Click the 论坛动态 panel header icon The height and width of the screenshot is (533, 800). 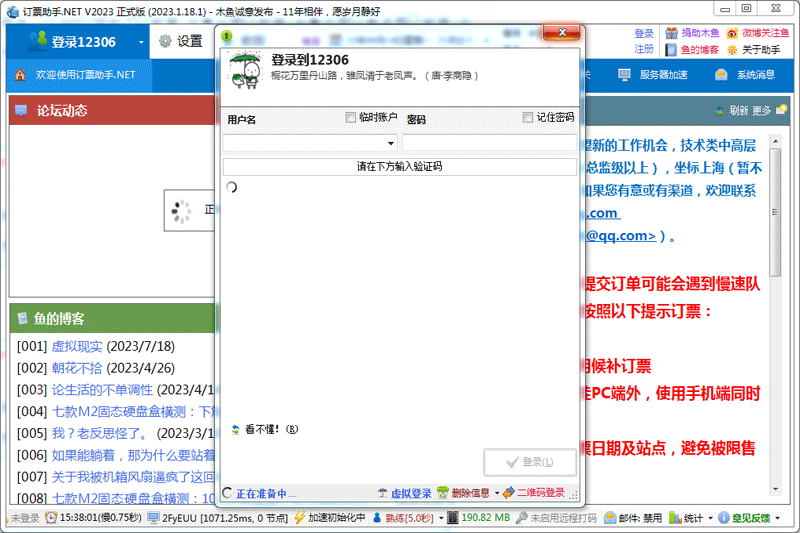(21, 110)
